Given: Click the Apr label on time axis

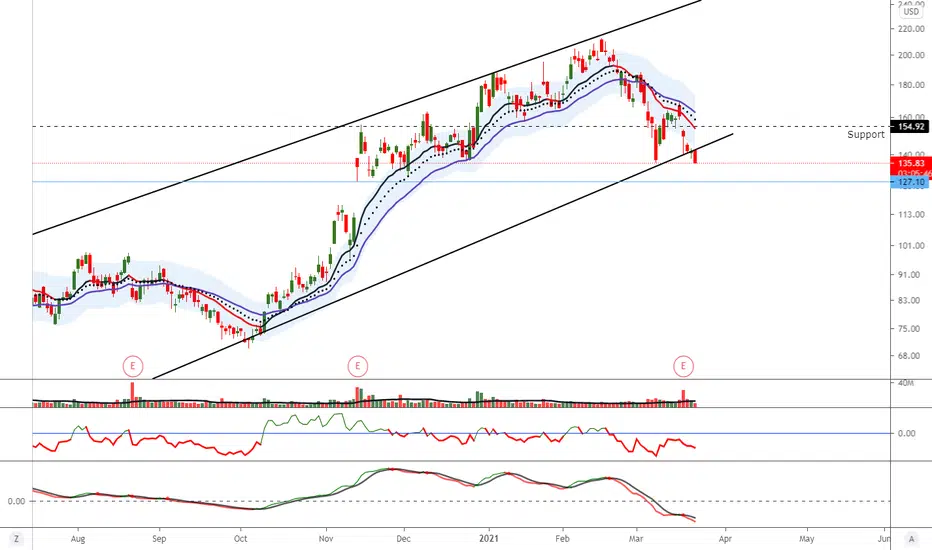Looking at the screenshot, I should (x=725, y=539).
